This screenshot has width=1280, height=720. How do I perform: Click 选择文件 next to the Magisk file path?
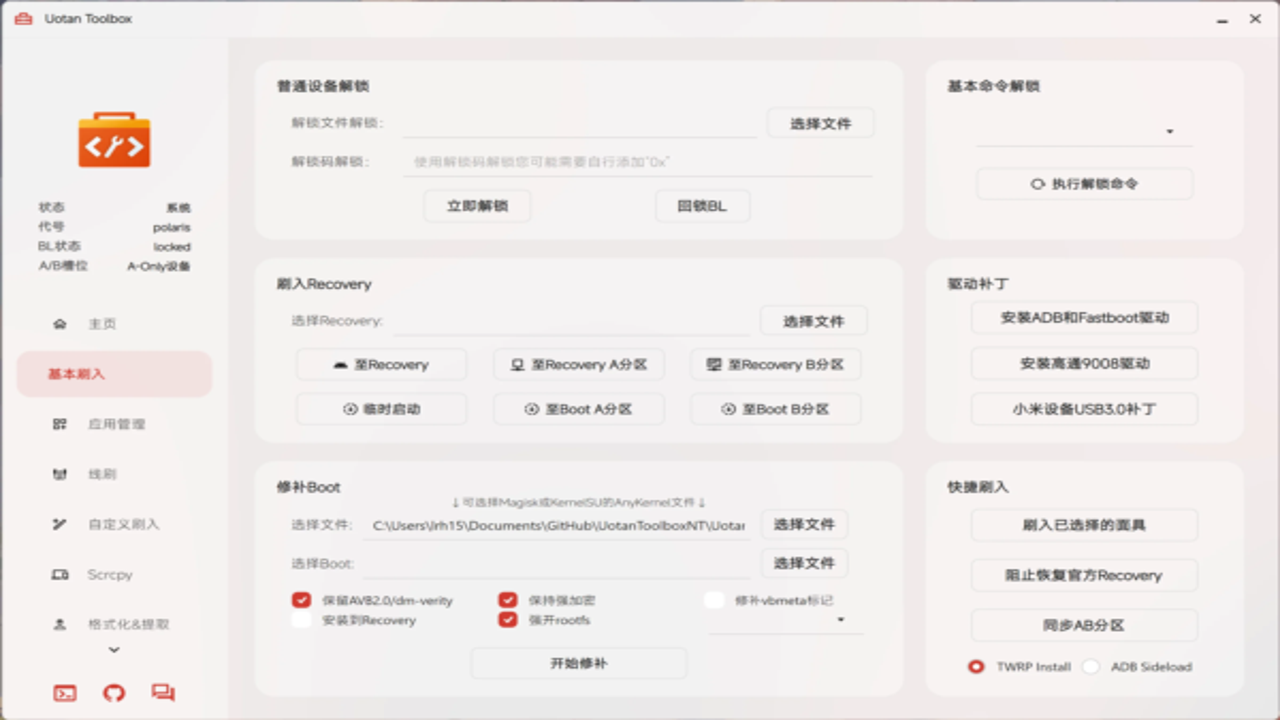[804, 524]
